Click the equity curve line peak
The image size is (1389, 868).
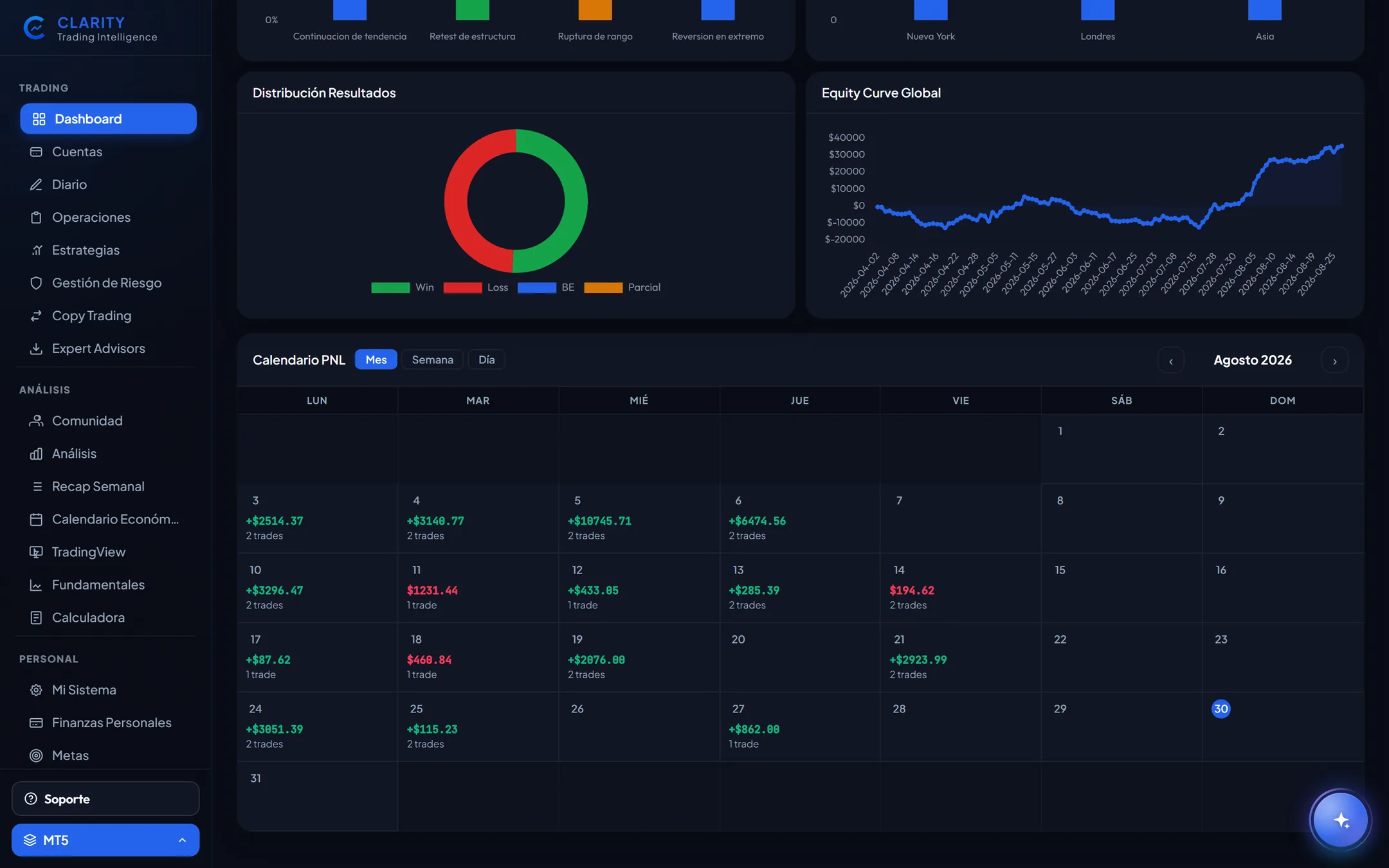(x=1341, y=147)
